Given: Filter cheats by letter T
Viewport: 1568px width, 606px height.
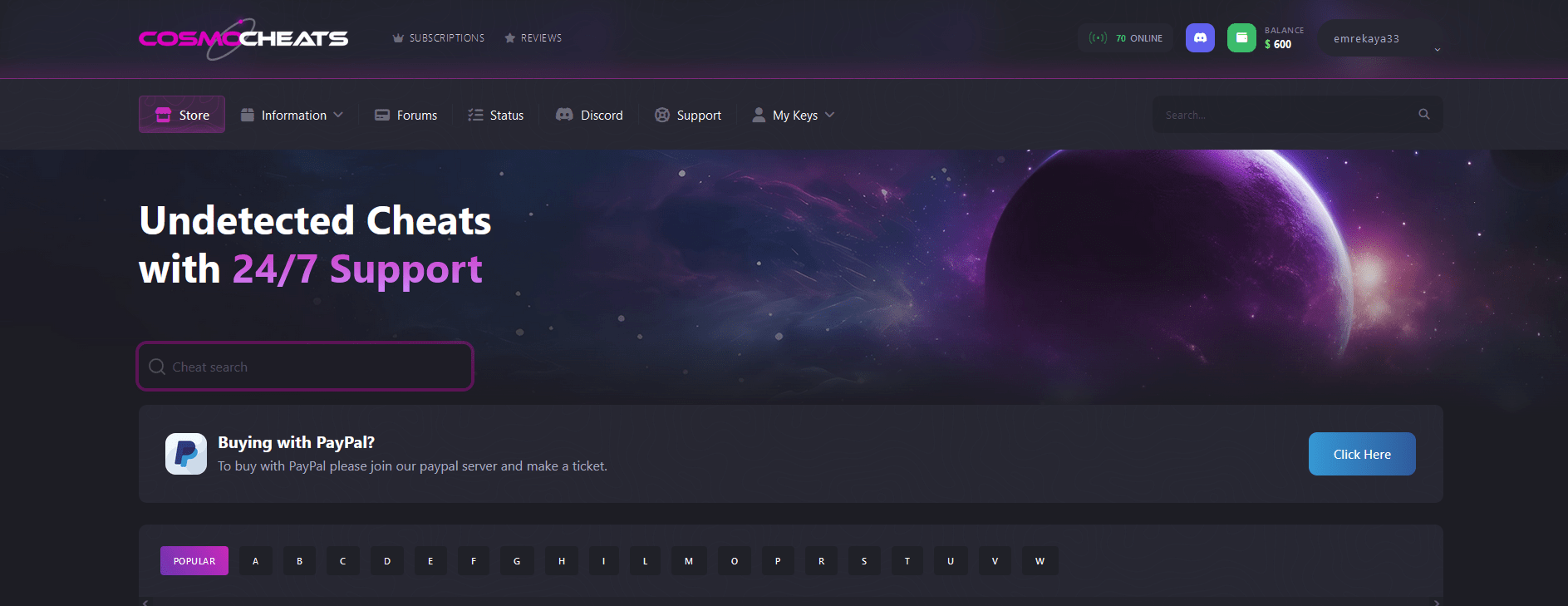Looking at the screenshot, I should (907, 561).
